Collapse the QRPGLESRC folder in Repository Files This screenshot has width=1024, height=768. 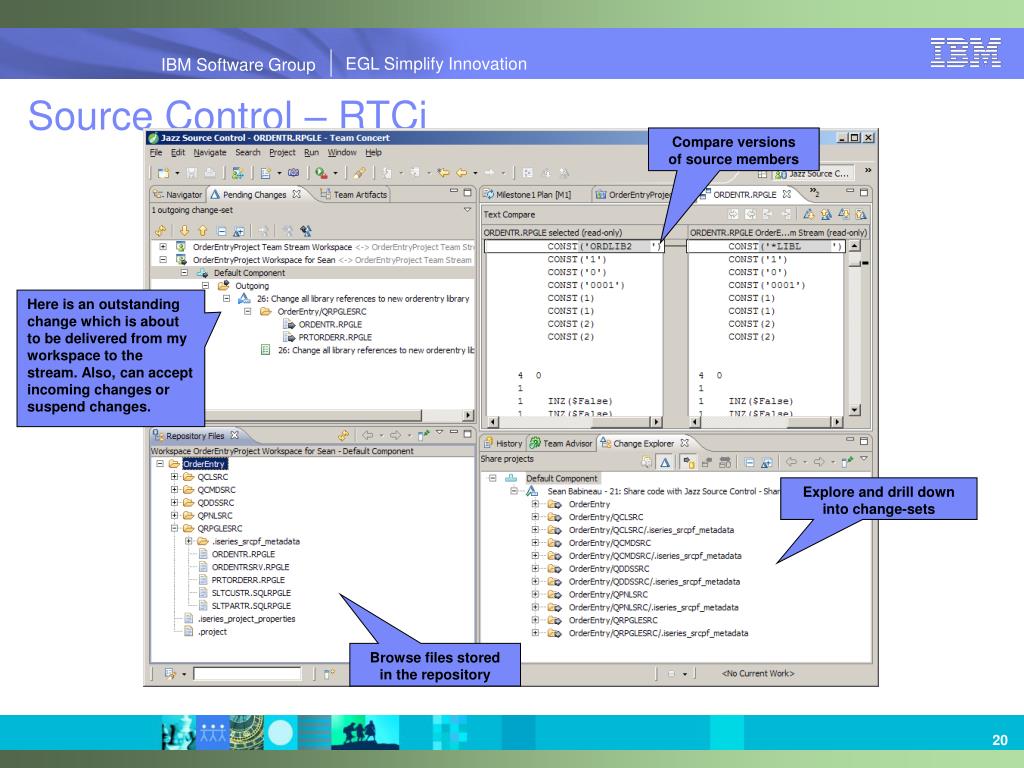(x=174, y=528)
